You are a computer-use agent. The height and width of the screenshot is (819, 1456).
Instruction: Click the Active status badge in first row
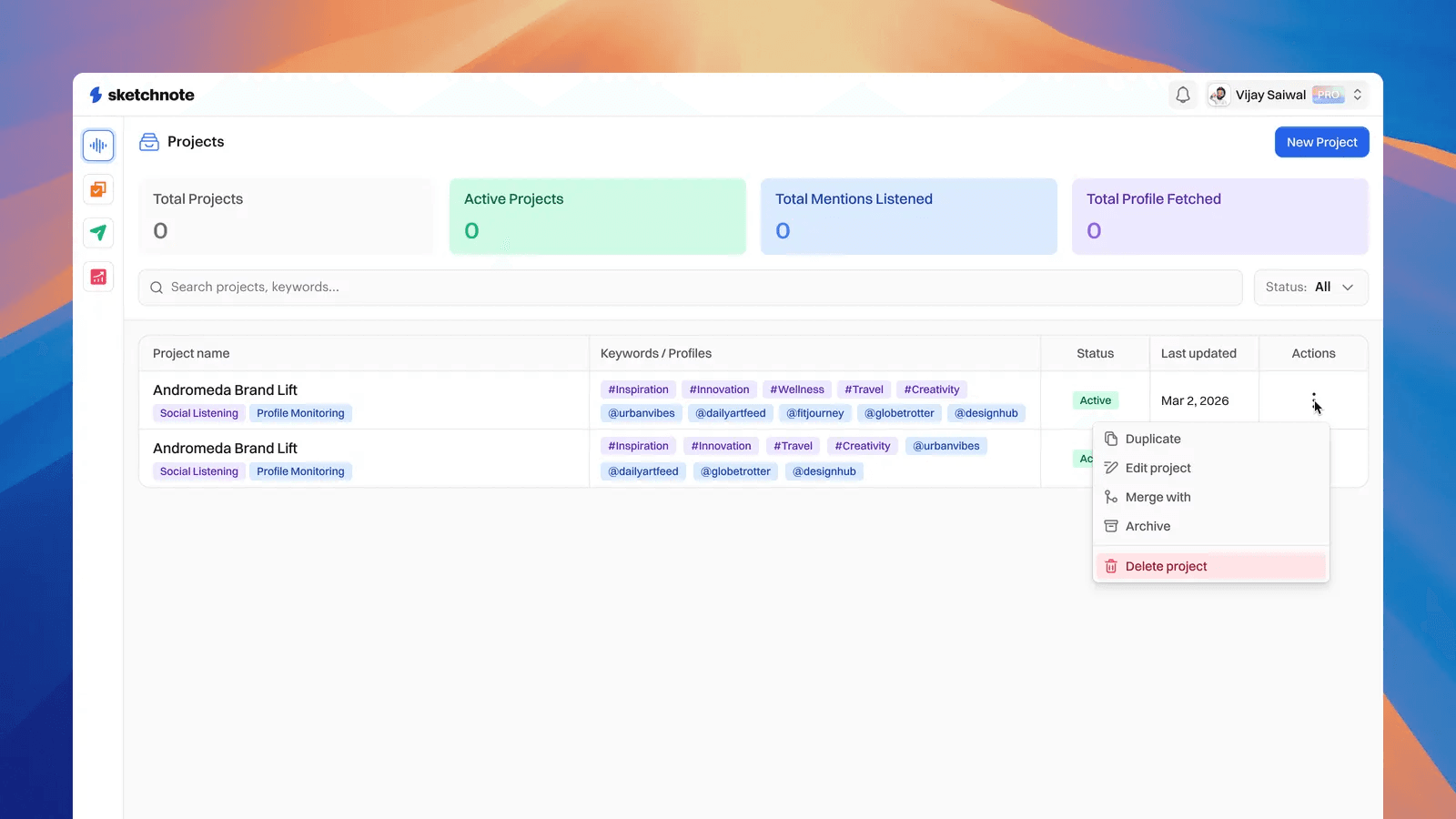coord(1096,400)
